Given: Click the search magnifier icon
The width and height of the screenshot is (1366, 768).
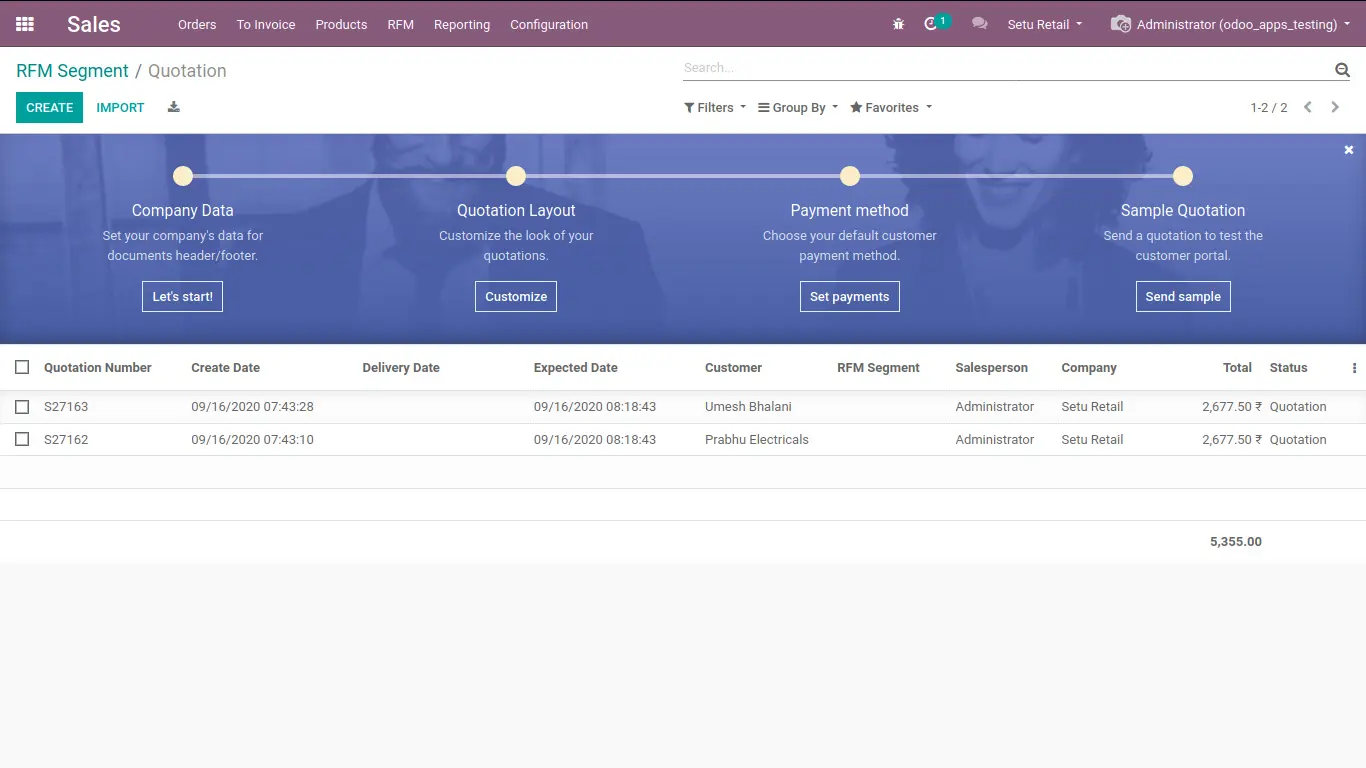Looking at the screenshot, I should tap(1342, 69).
